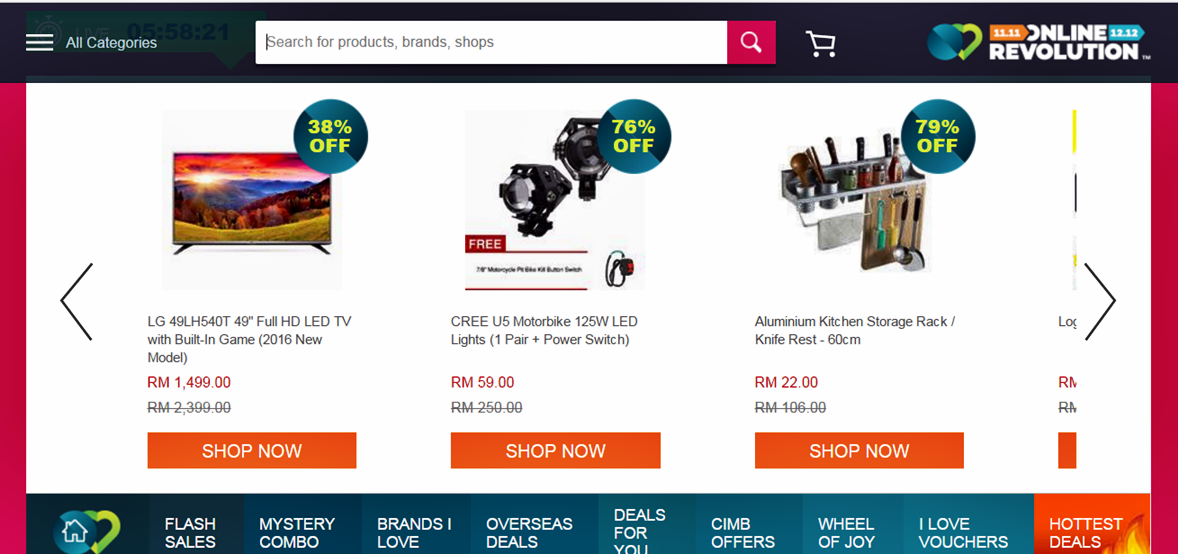Click the 38% OFF badge on LG TV
This screenshot has height=554, width=1178.
click(331, 137)
